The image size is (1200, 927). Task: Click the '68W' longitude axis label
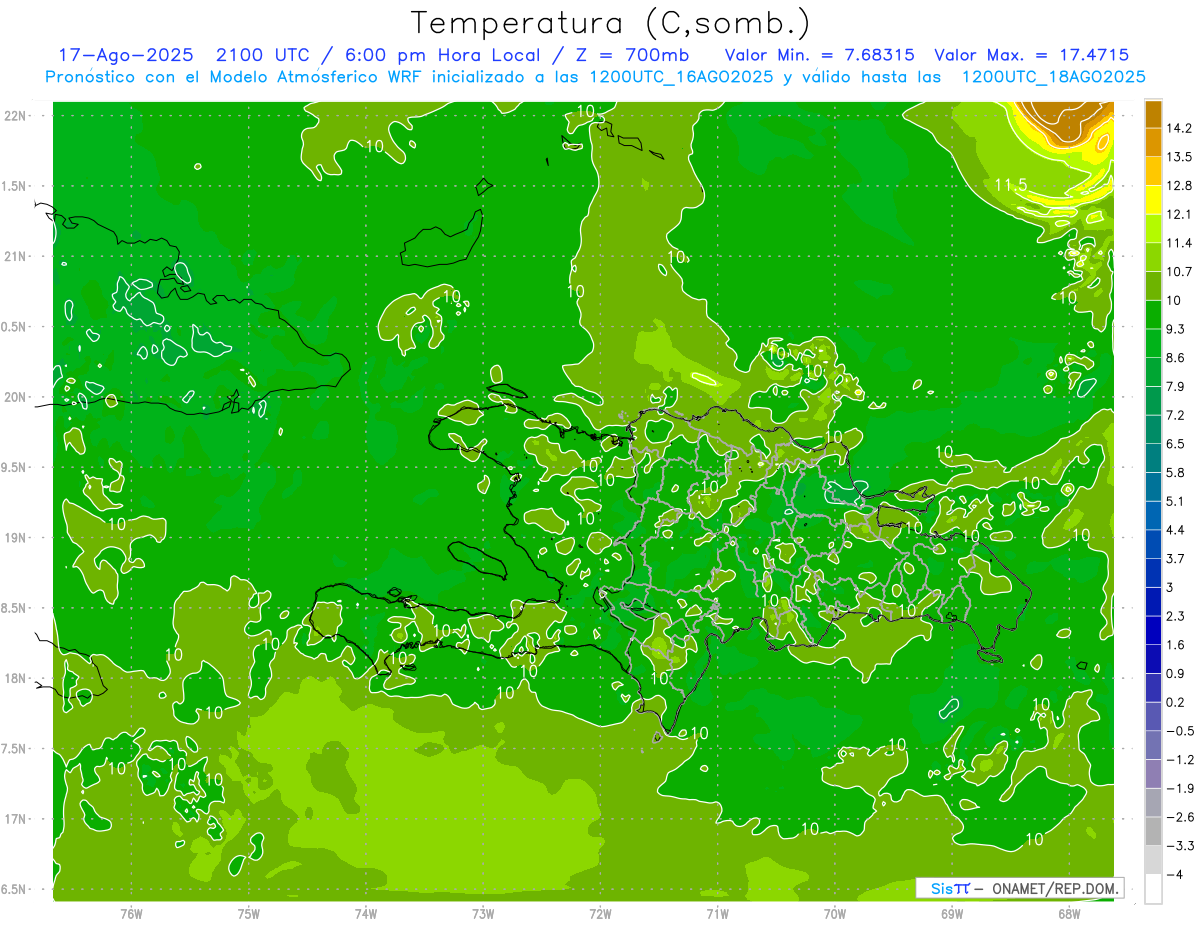pyautogui.click(x=1069, y=914)
